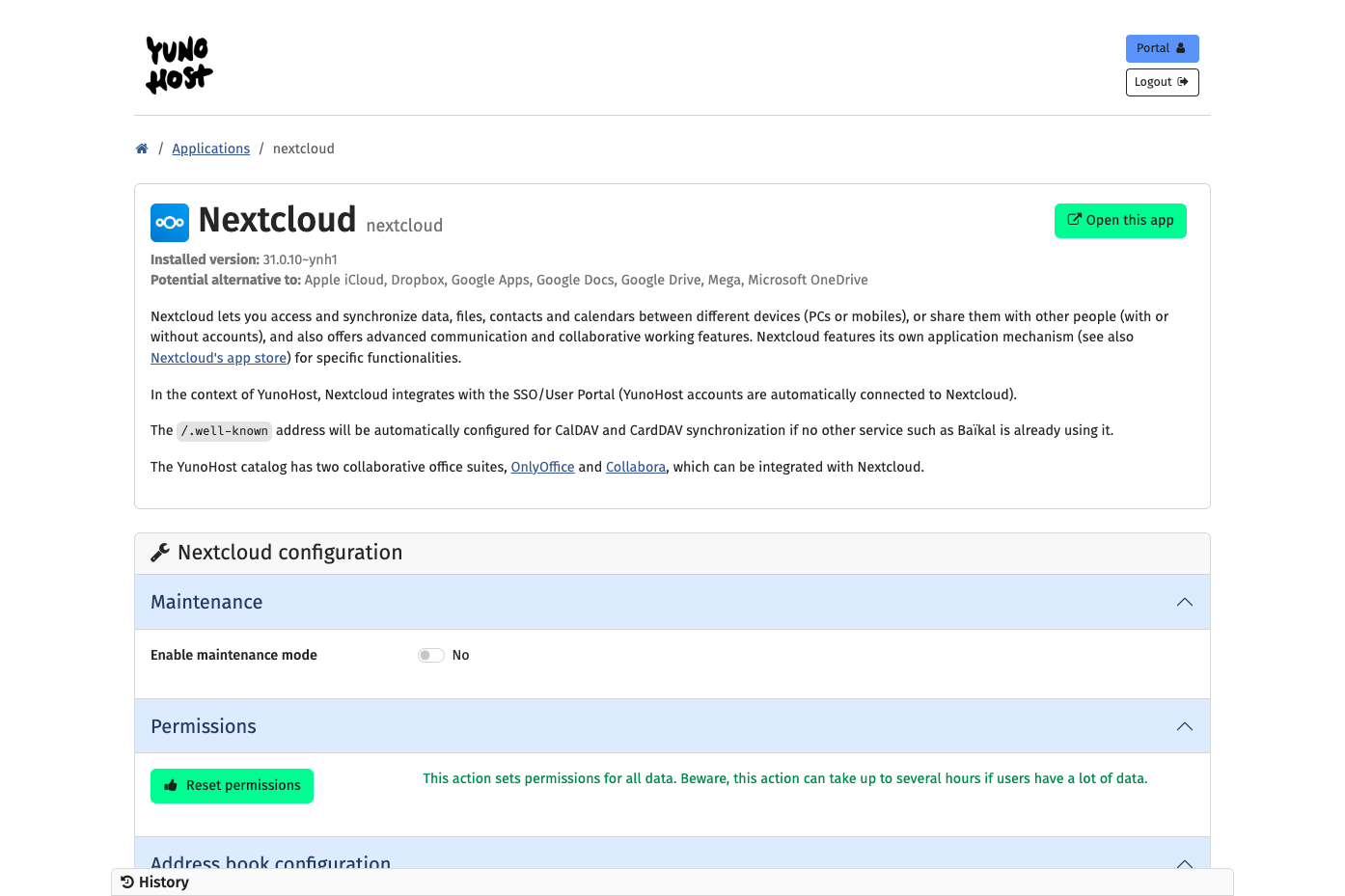Click the YunoHost logo
The width and height of the screenshot is (1345, 896).
point(179,65)
